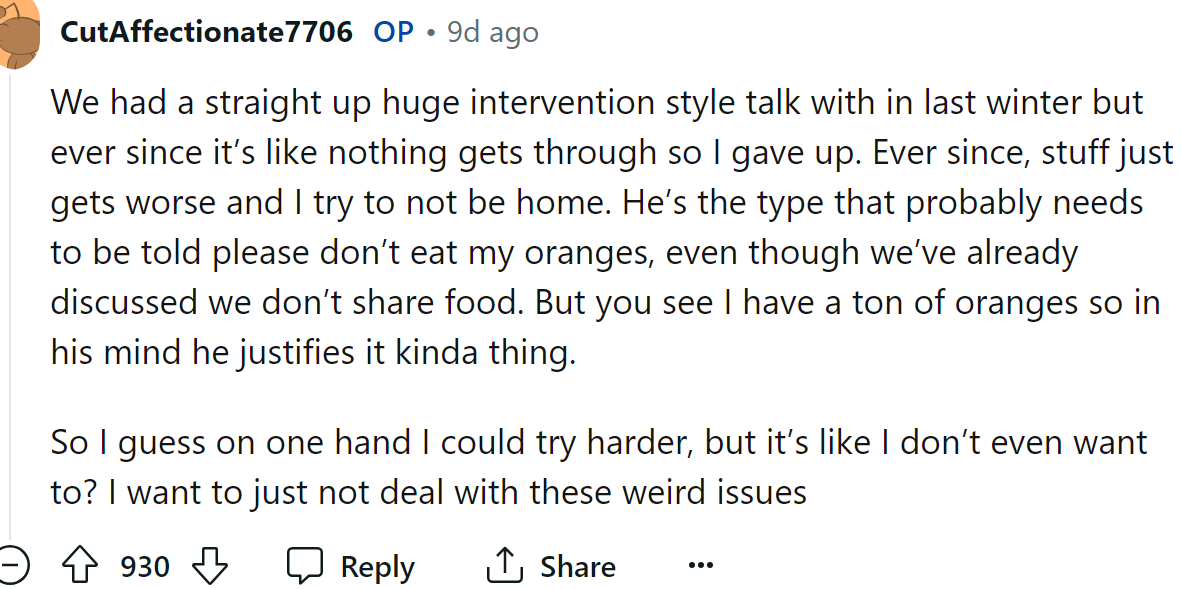1182x589 pixels.
Task: Click the Share upload-arrow icon
Action: (x=506, y=565)
